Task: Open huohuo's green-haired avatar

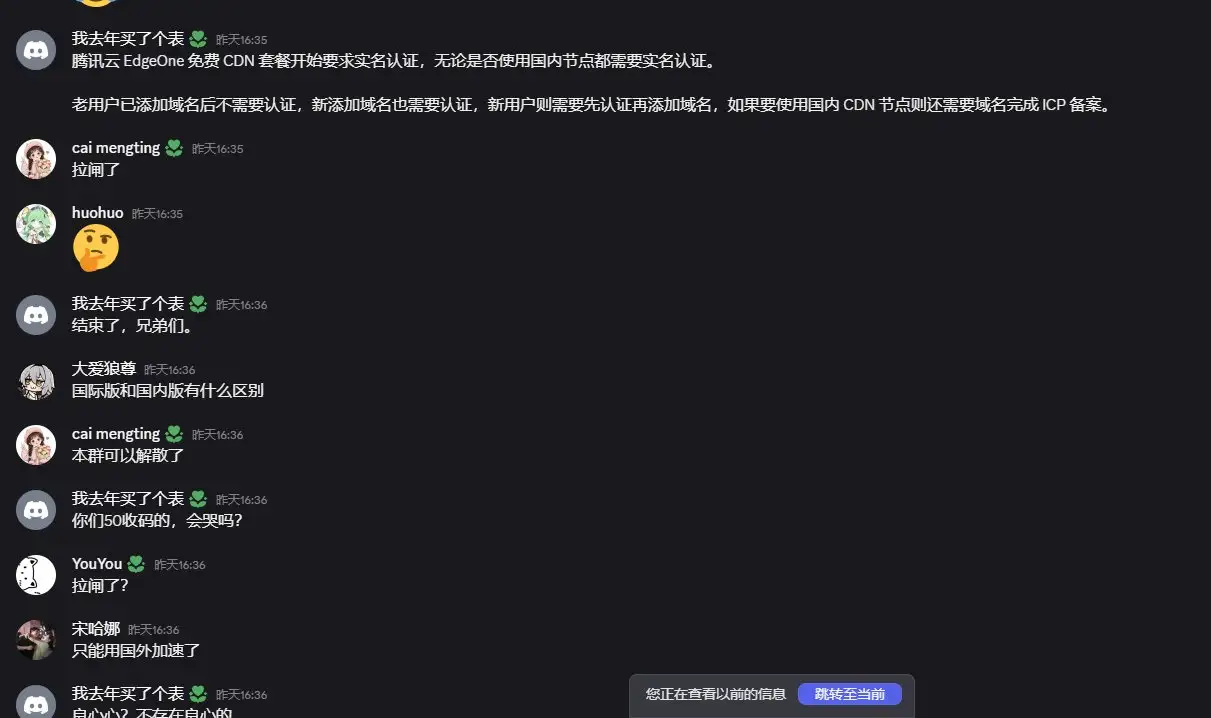Action: pos(36,224)
